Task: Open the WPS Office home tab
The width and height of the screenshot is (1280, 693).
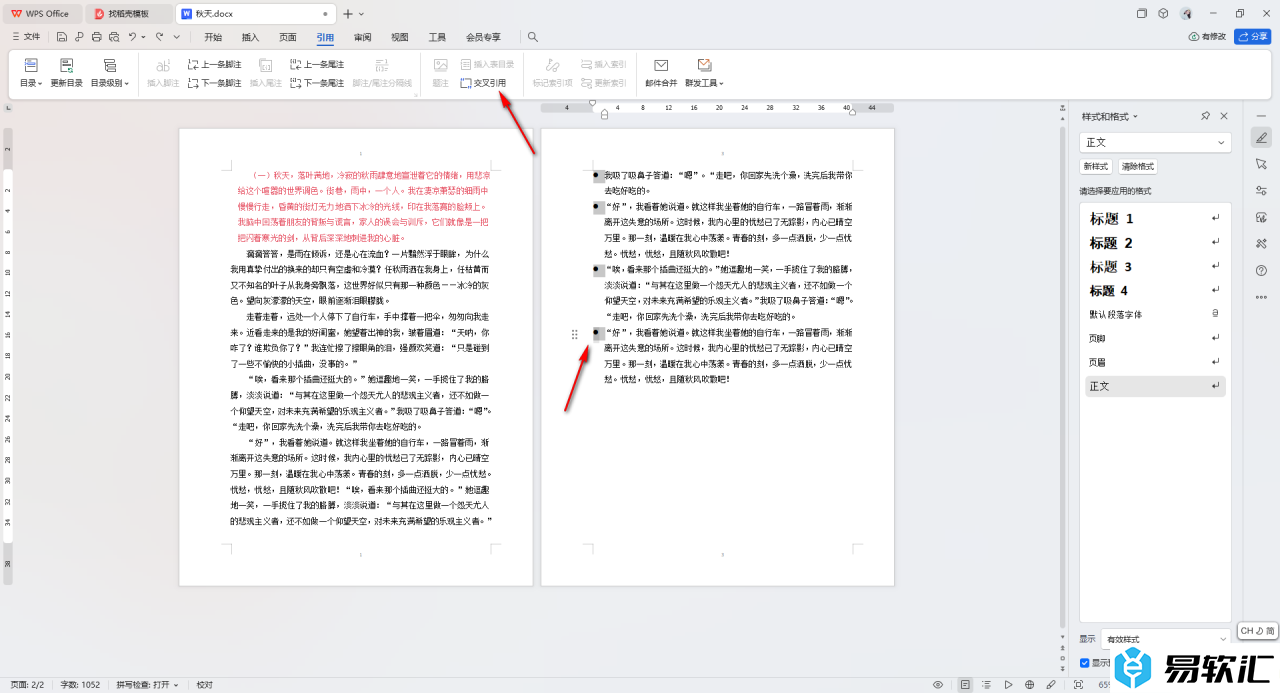Action: point(41,14)
